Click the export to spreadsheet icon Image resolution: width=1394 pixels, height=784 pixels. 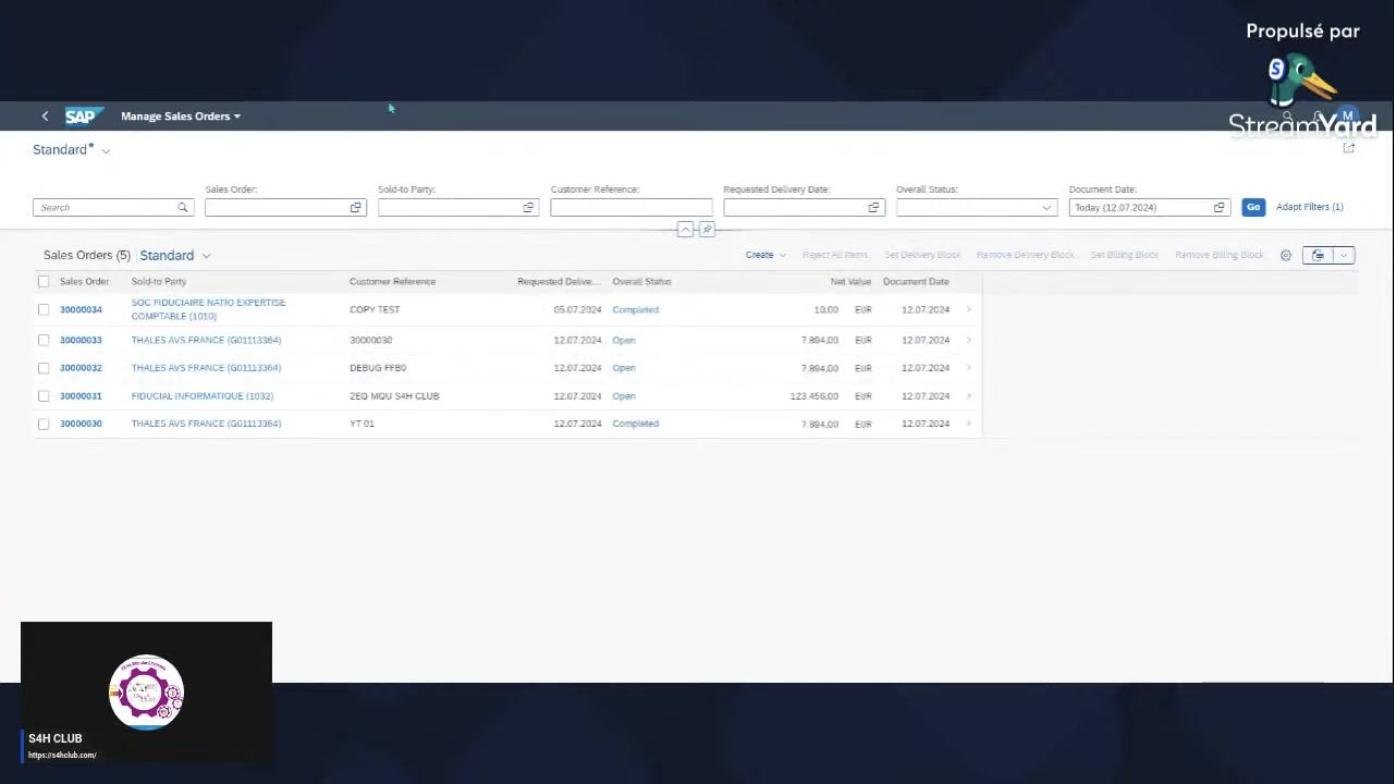1318,255
